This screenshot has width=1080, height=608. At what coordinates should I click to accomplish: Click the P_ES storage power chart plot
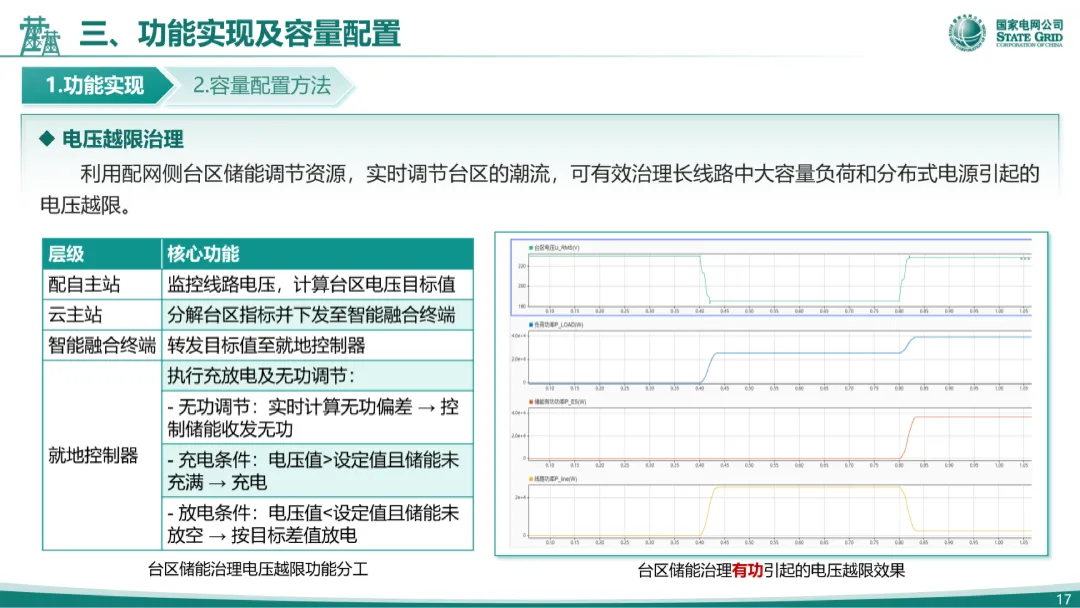point(780,434)
